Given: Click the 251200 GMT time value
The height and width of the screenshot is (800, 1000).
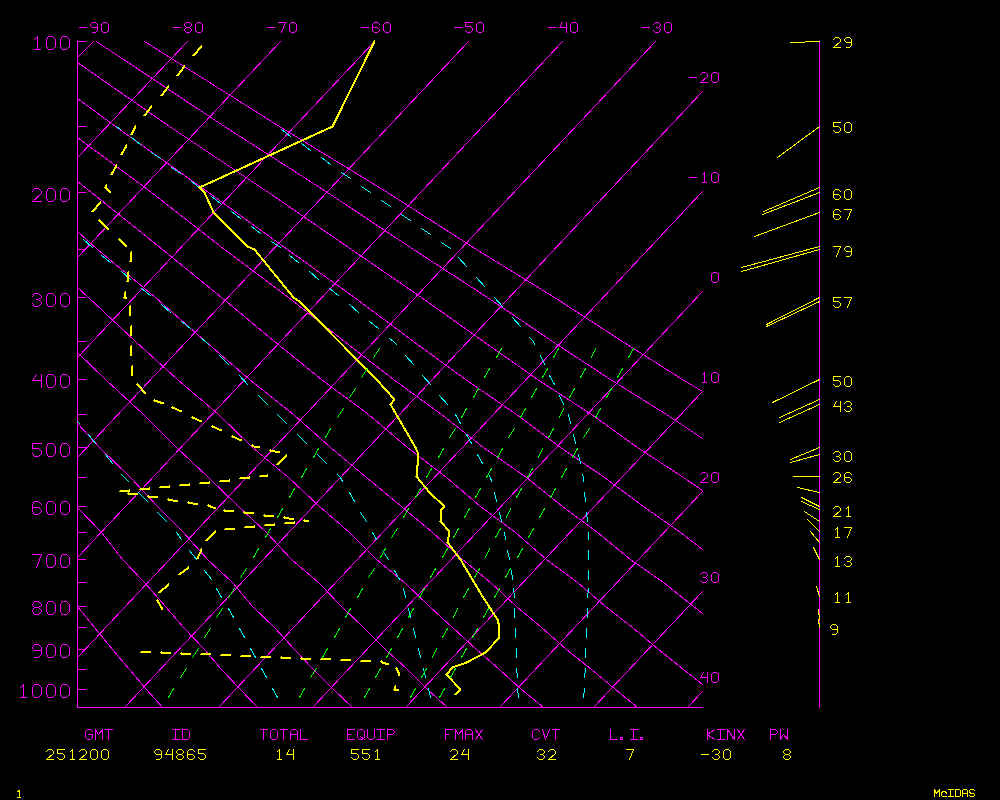Looking at the screenshot, I should (78, 755).
